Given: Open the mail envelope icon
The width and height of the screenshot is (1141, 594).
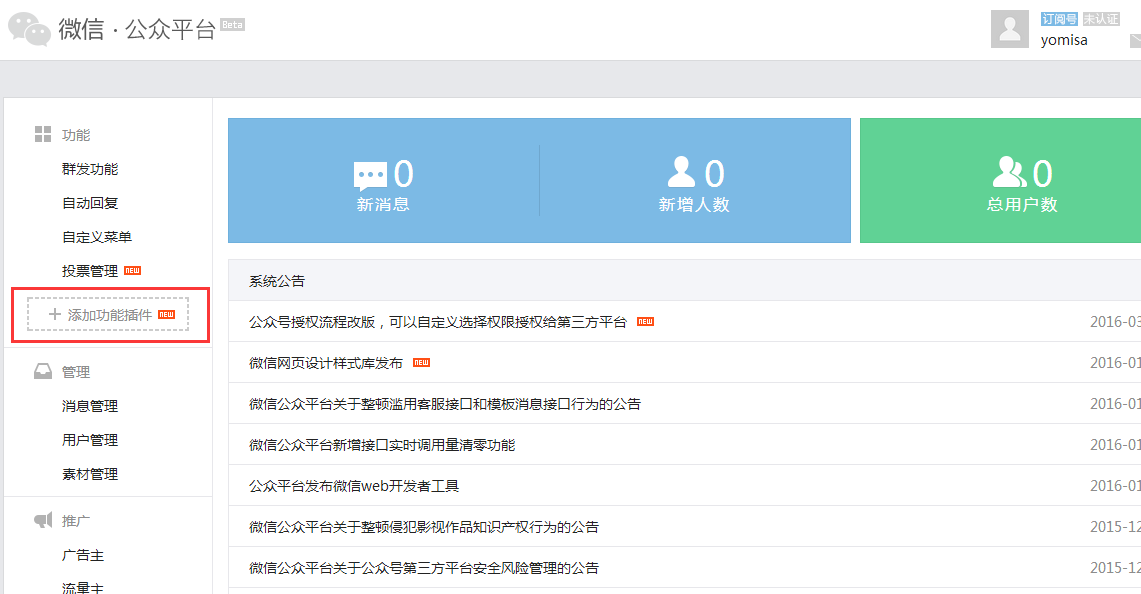Looking at the screenshot, I should click(1135, 41).
